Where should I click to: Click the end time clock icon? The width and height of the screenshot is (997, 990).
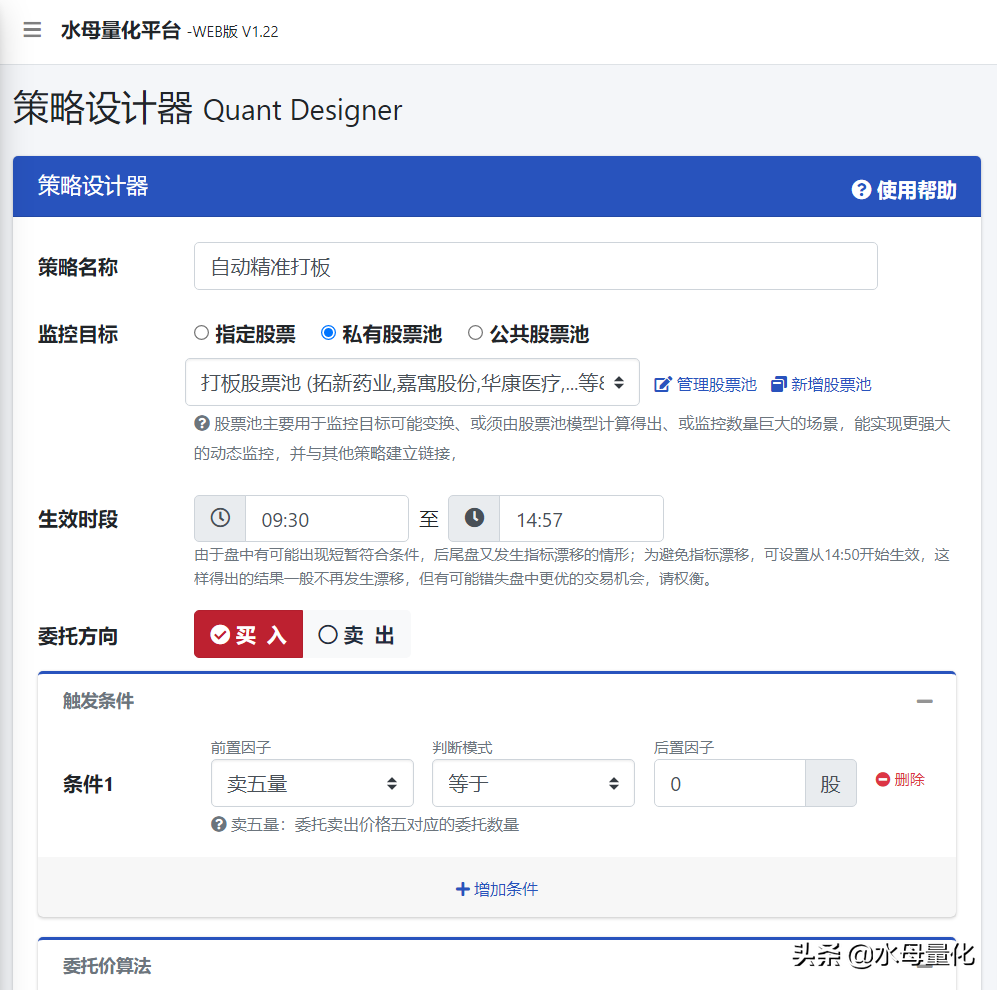pos(474,518)
